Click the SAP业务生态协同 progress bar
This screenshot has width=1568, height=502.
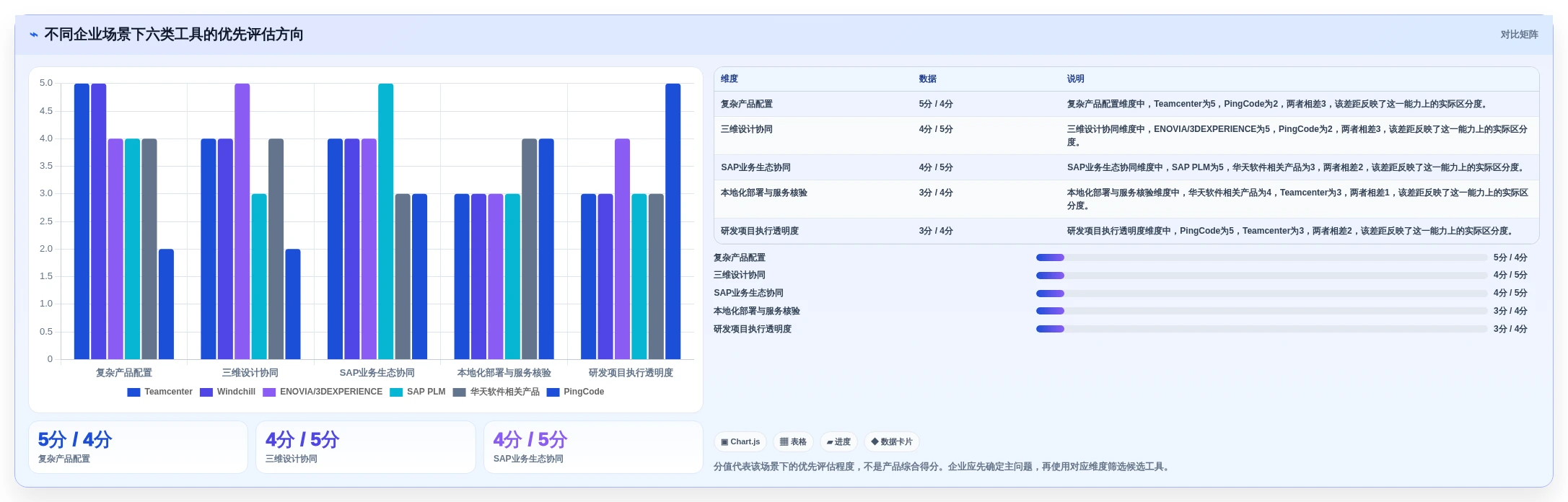(x=1261, y=294)
